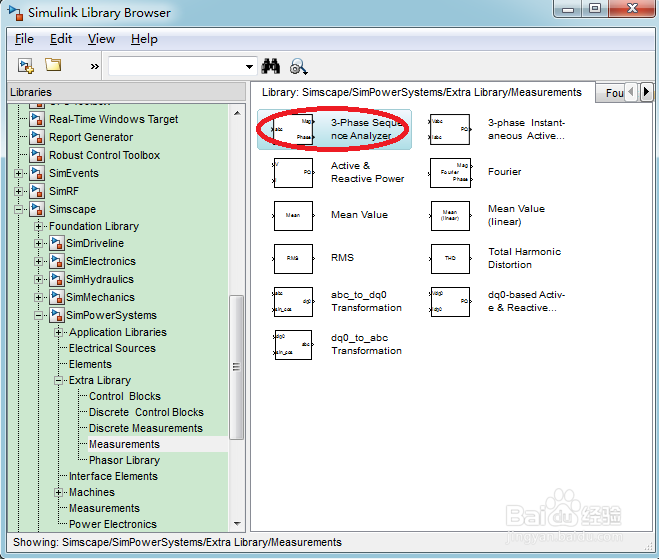Select the RMS block icon
659x559 pixels.
[293, 258]
